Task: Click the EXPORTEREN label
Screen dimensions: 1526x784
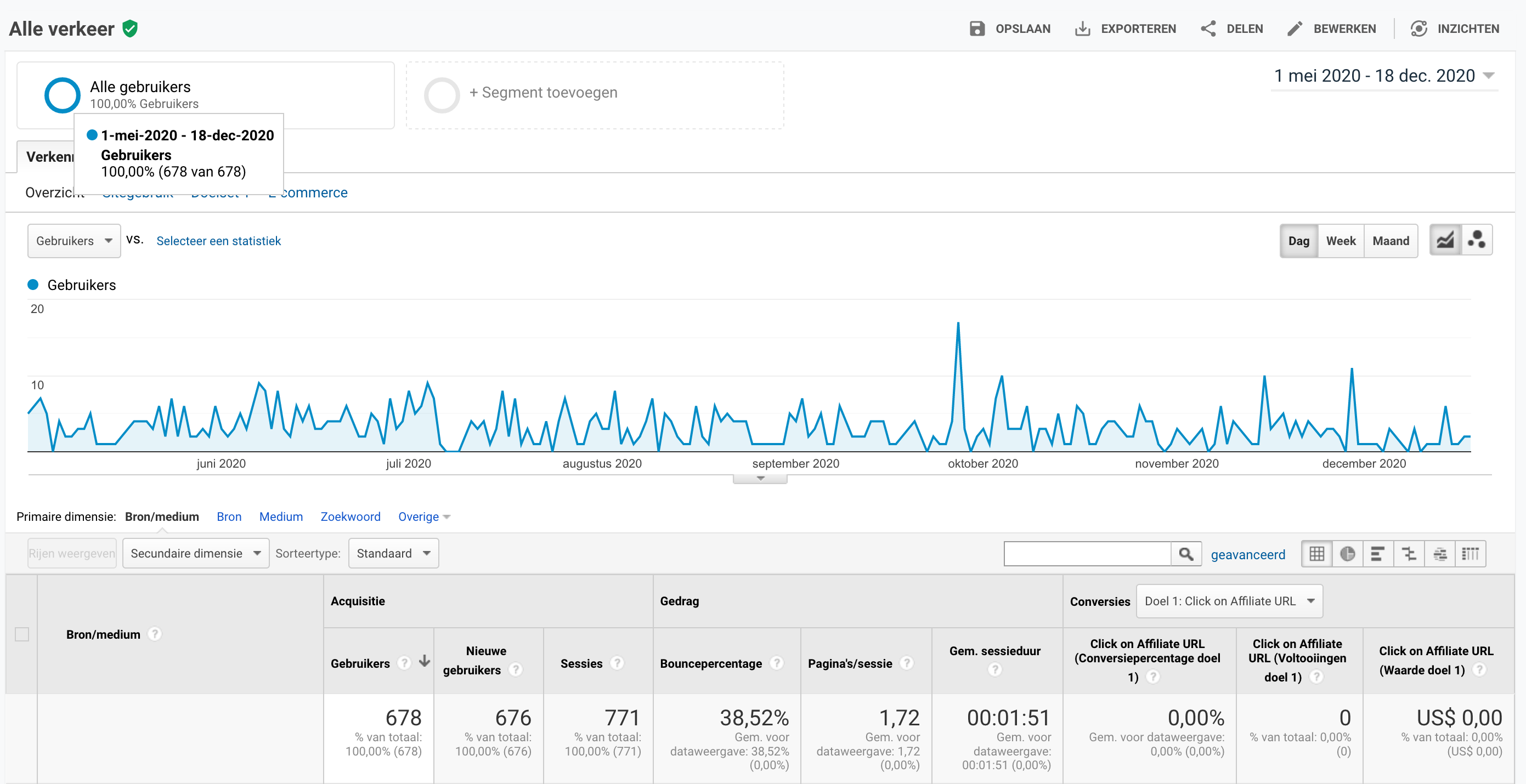Action: (1138, 29)
